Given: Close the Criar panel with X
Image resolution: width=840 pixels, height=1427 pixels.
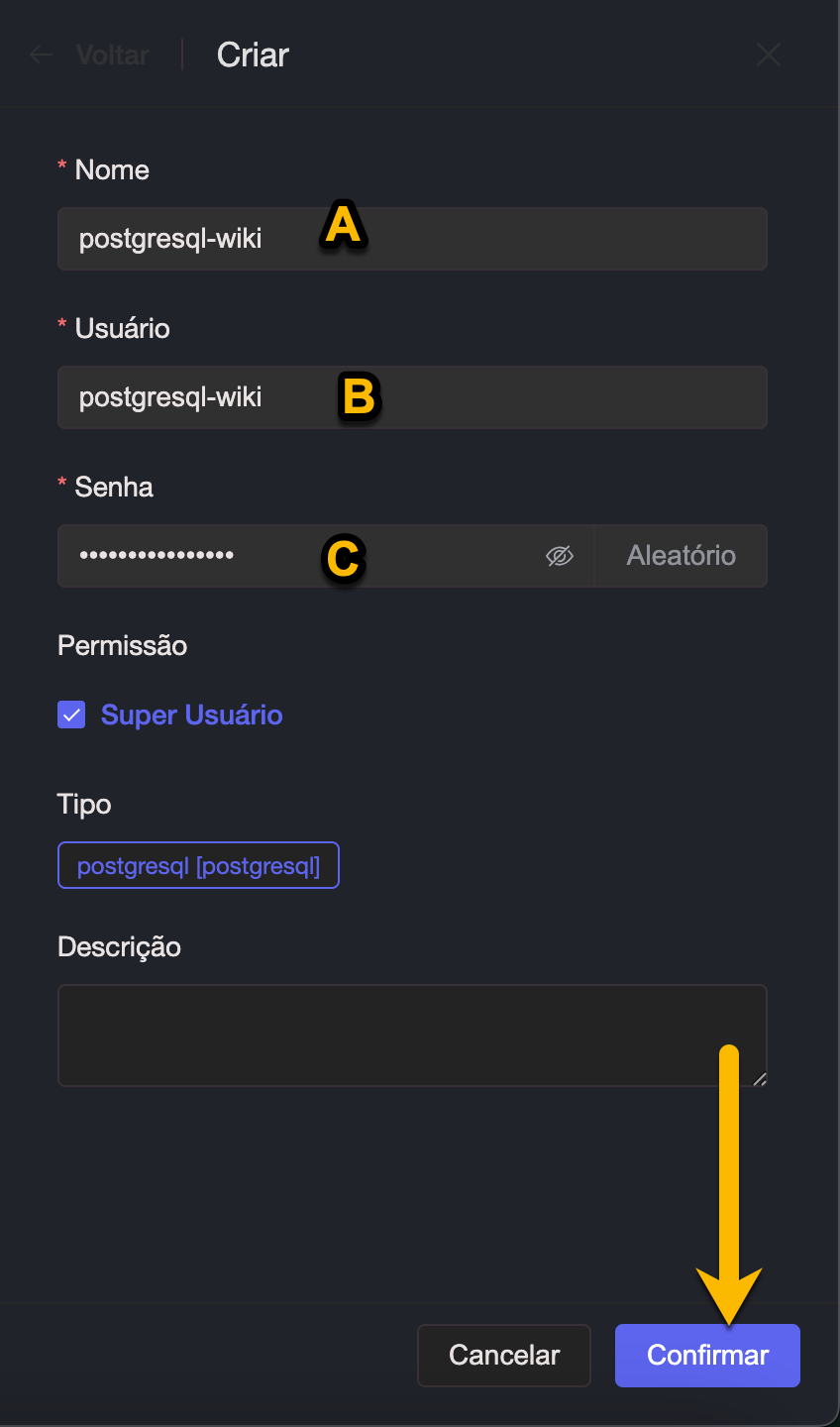Looking at the screenshot, I should coord(769,55).
